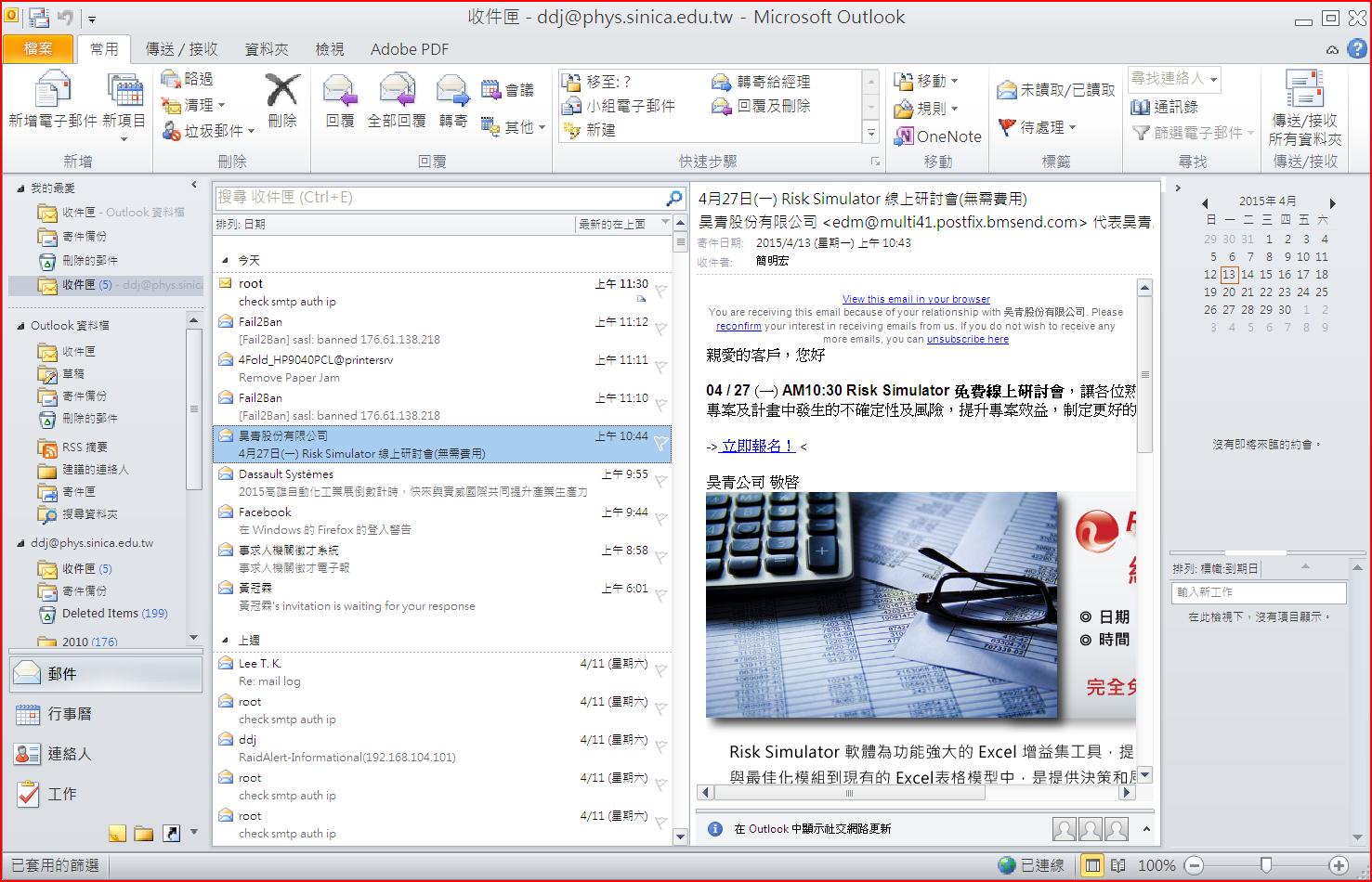Collapse the 上週 message group
The width and height of the screenshot is (1372, 882).
pyautogui.click(x=225, y=641)
